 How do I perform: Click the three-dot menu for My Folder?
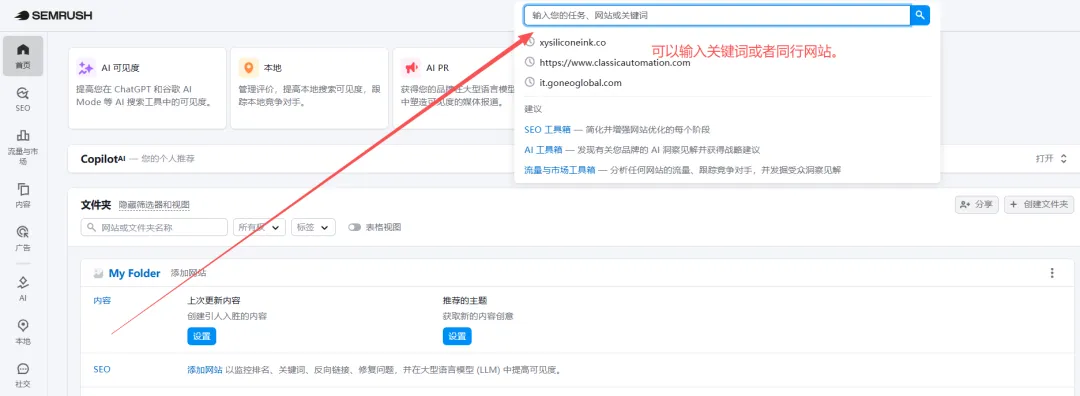coord(1052,273)
